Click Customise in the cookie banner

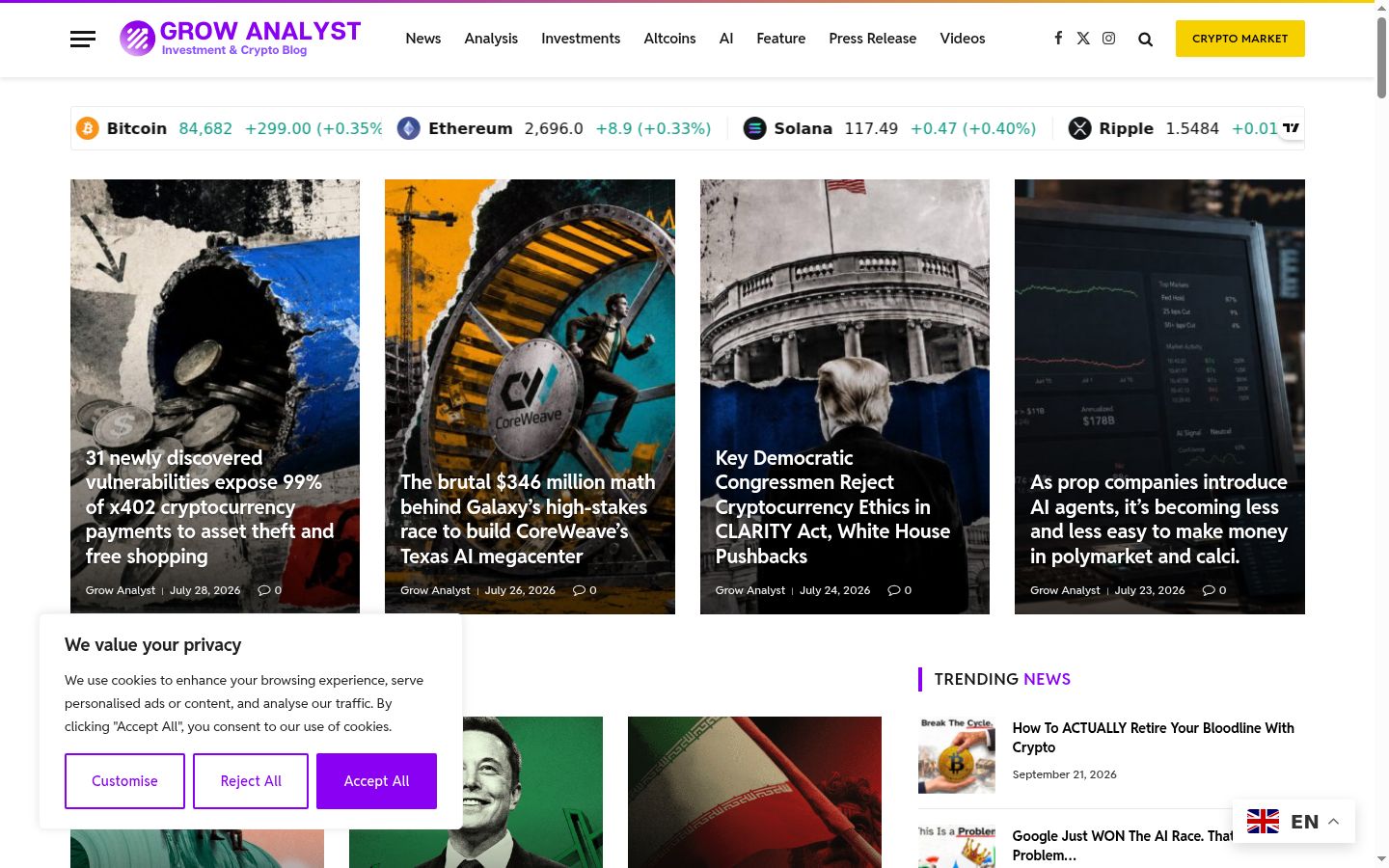[124, 781]
